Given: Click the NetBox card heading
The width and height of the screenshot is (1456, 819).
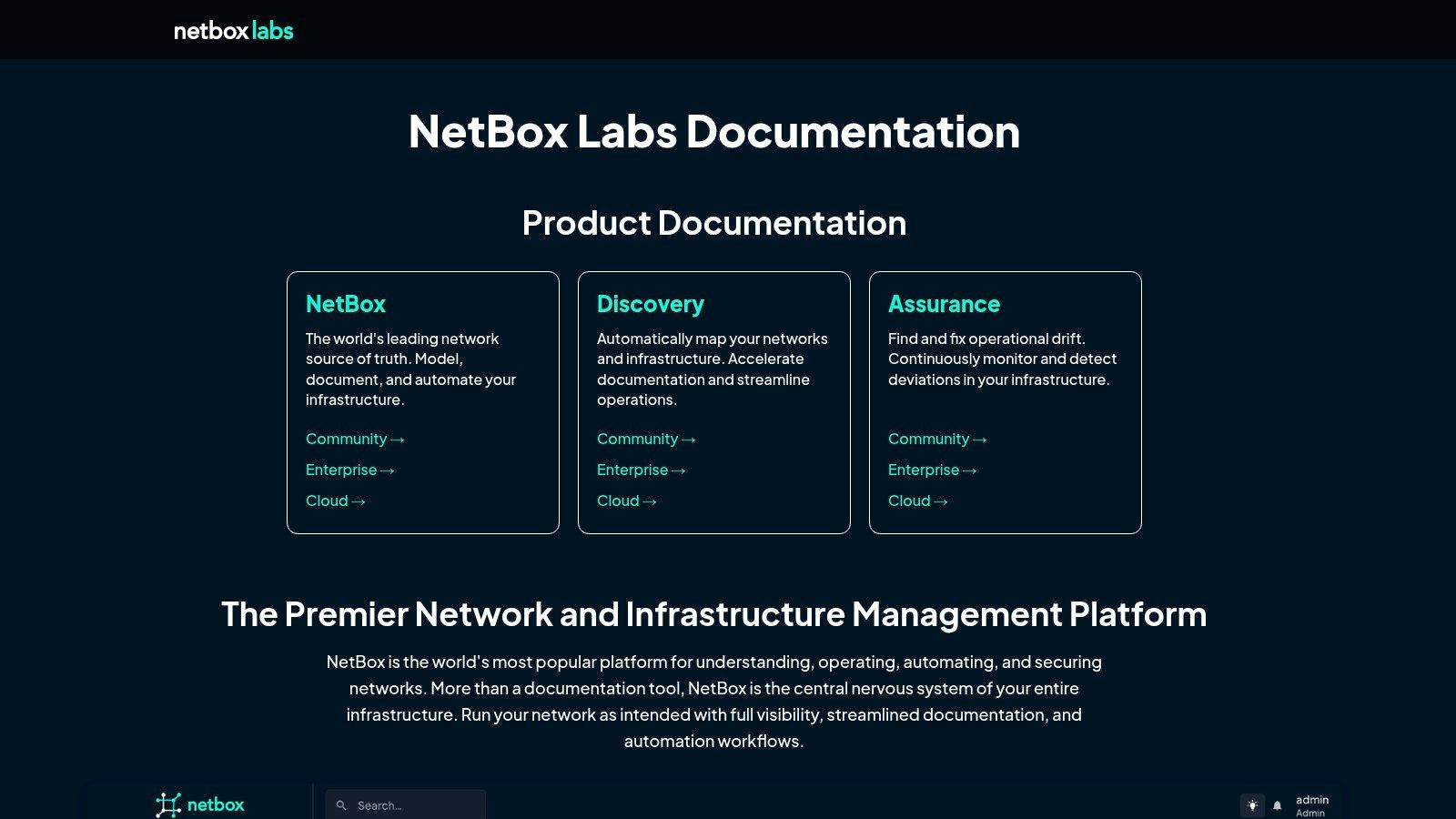Looking at the screenshot, I should [346, 304].
